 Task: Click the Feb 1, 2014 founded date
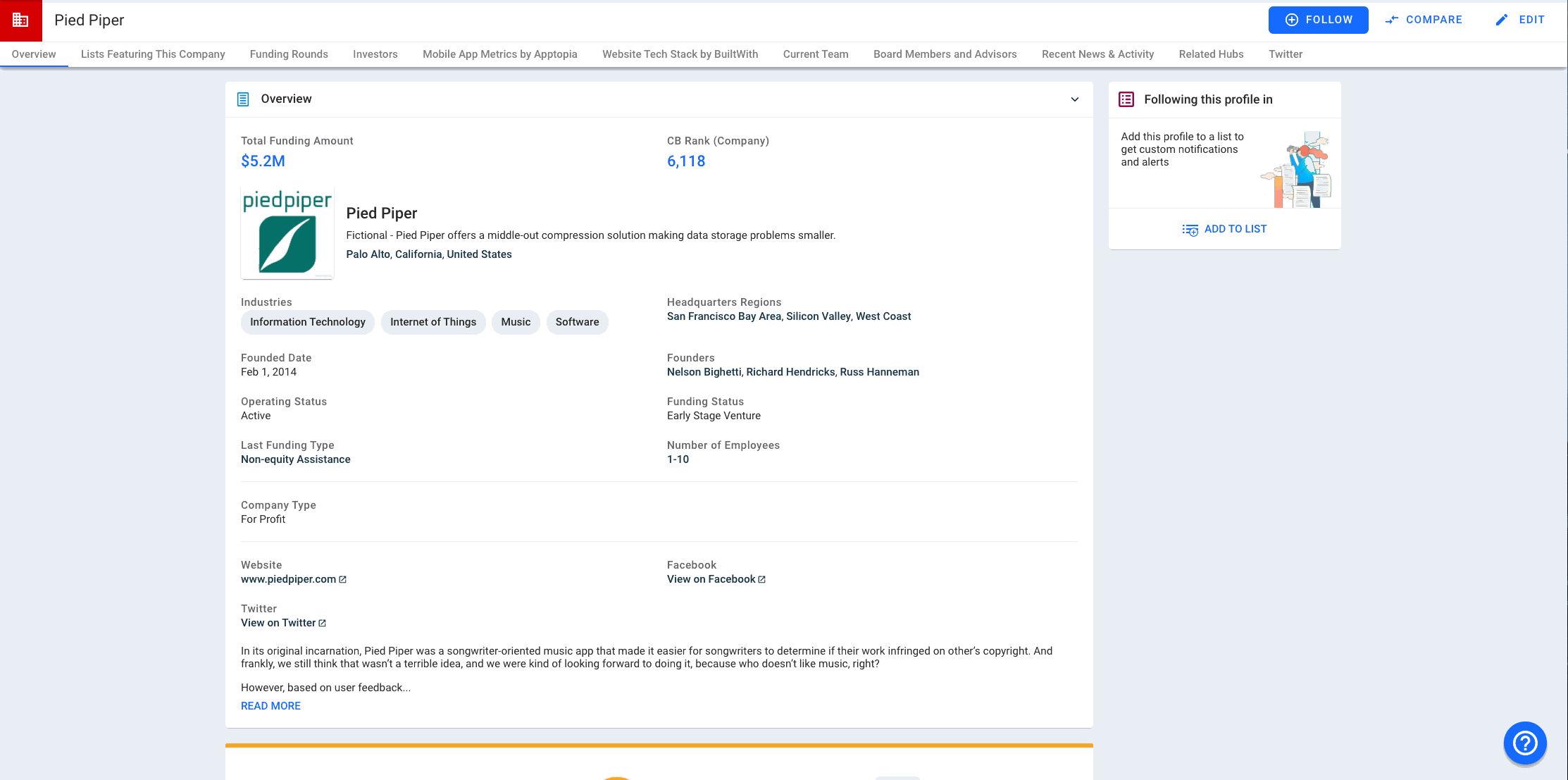(268, 372)
